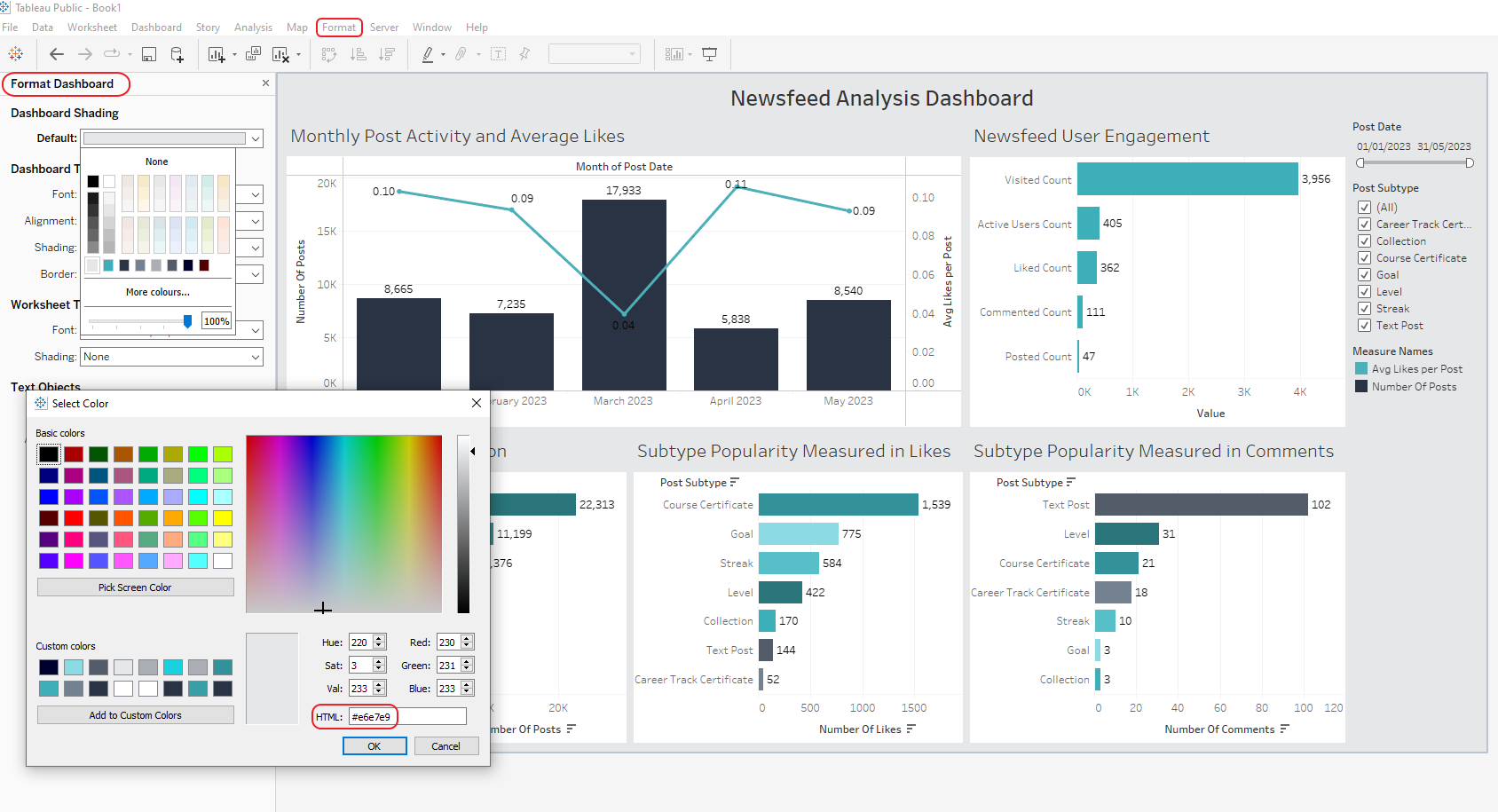This screenshot has height=812, width=1498.
Task: Open the Dashboard menu
Action: (156, 28)
